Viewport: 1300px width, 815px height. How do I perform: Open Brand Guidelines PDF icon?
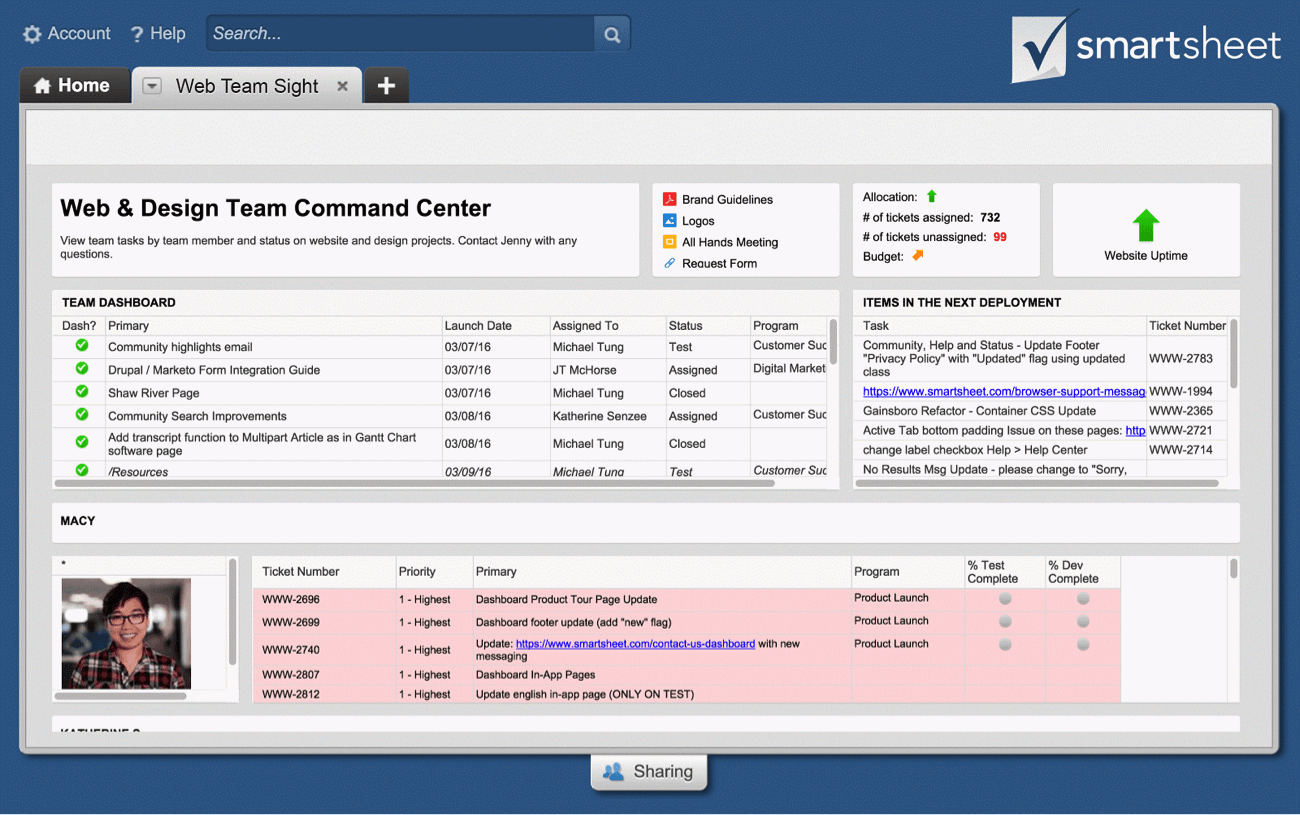[670, 199]
